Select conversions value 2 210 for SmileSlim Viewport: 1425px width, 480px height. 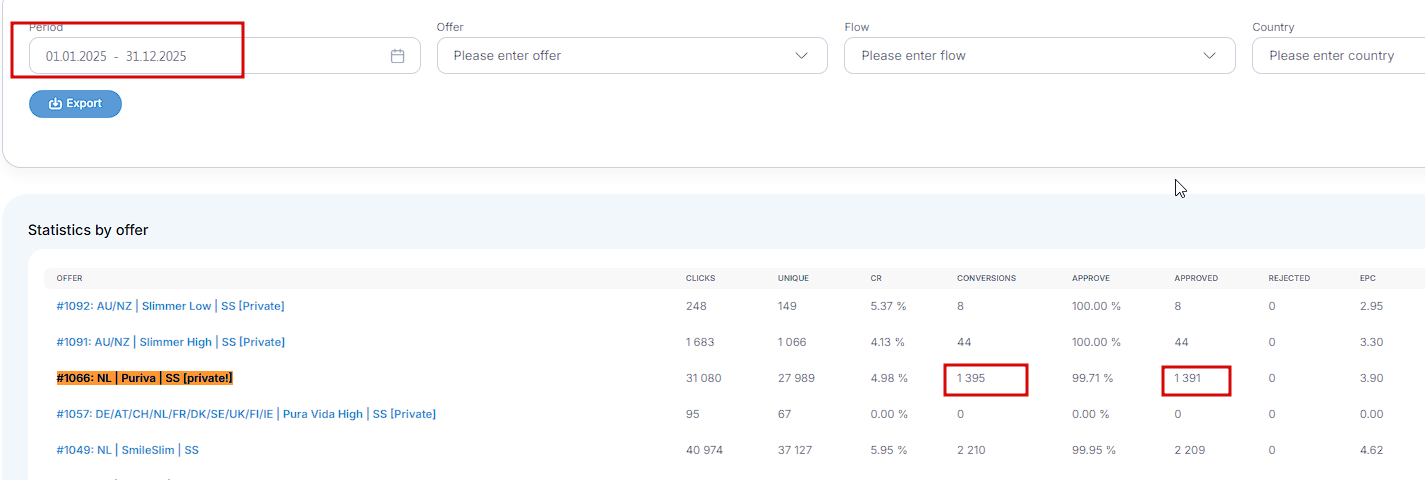coord(971,450)
